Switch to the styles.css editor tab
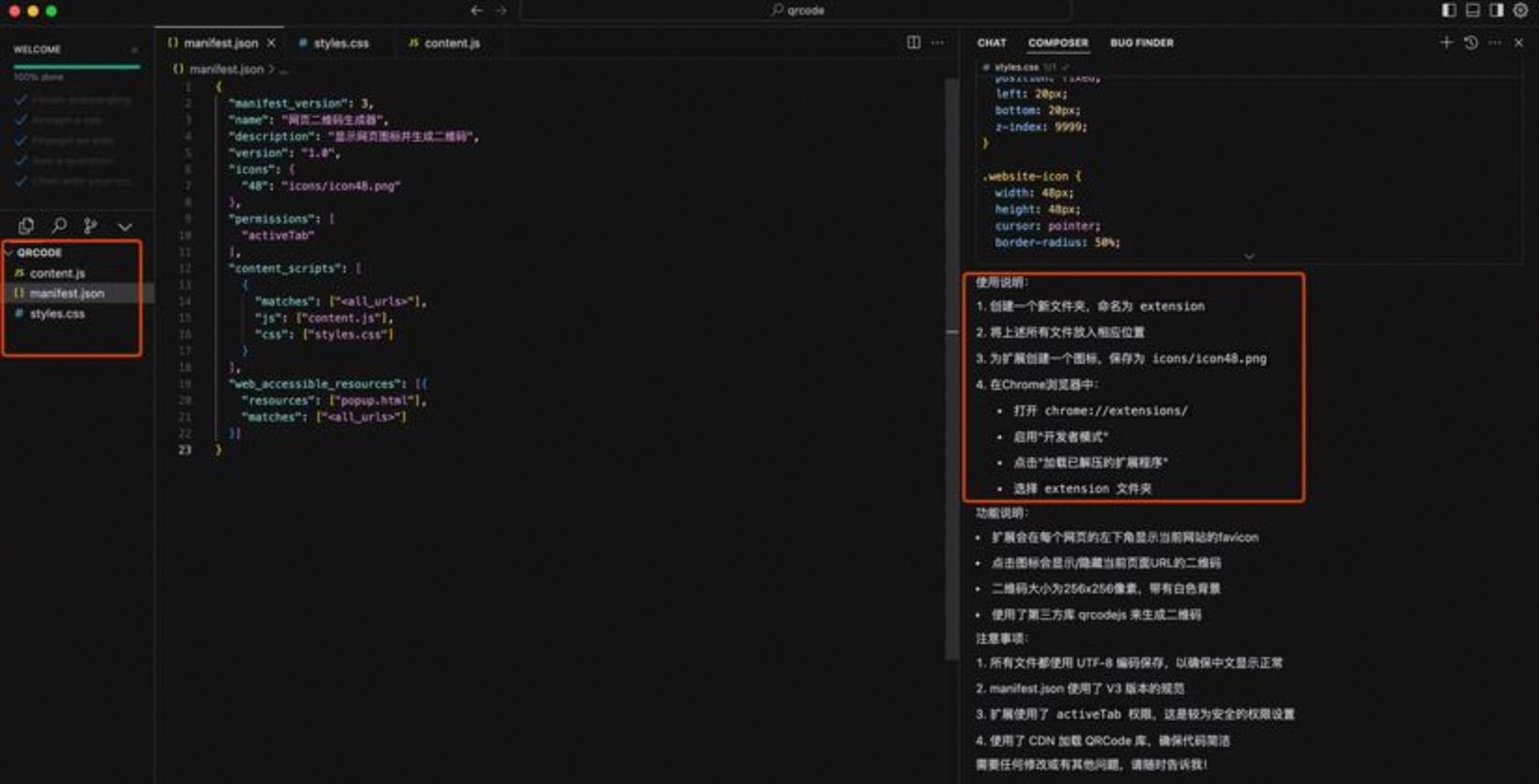1539x784 pixels. (341, 43)
